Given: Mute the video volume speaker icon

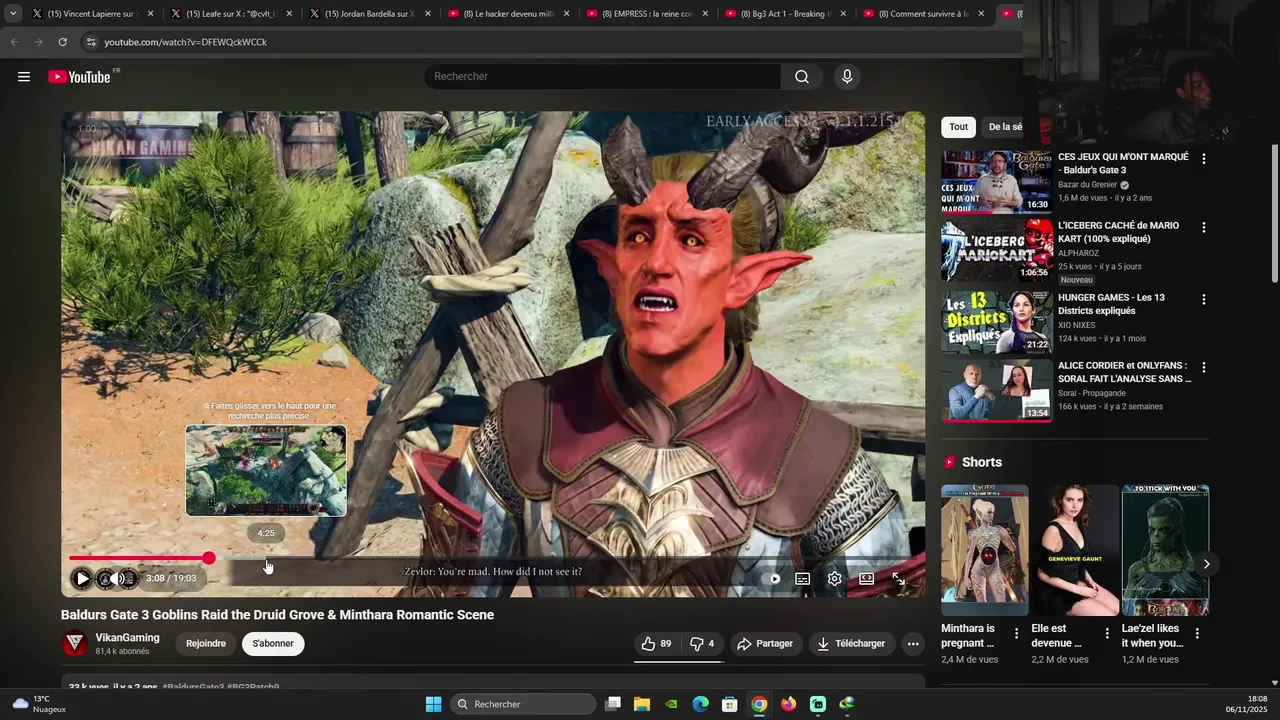Looking at the screenshot, I should [118, 578].
